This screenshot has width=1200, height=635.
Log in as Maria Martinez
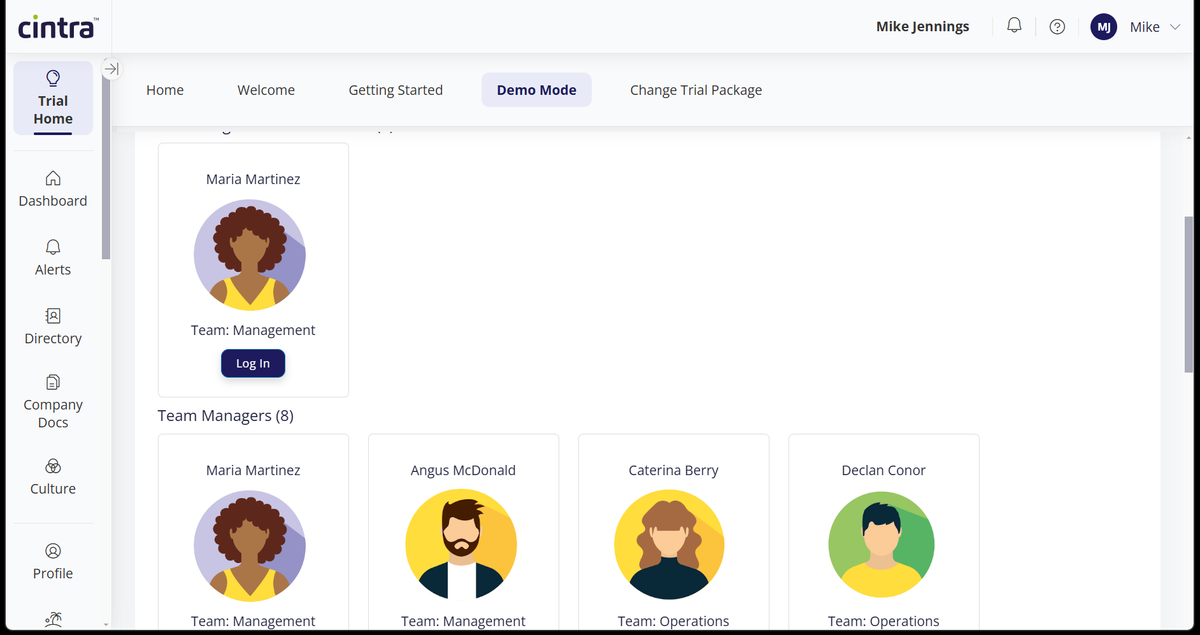253,363
